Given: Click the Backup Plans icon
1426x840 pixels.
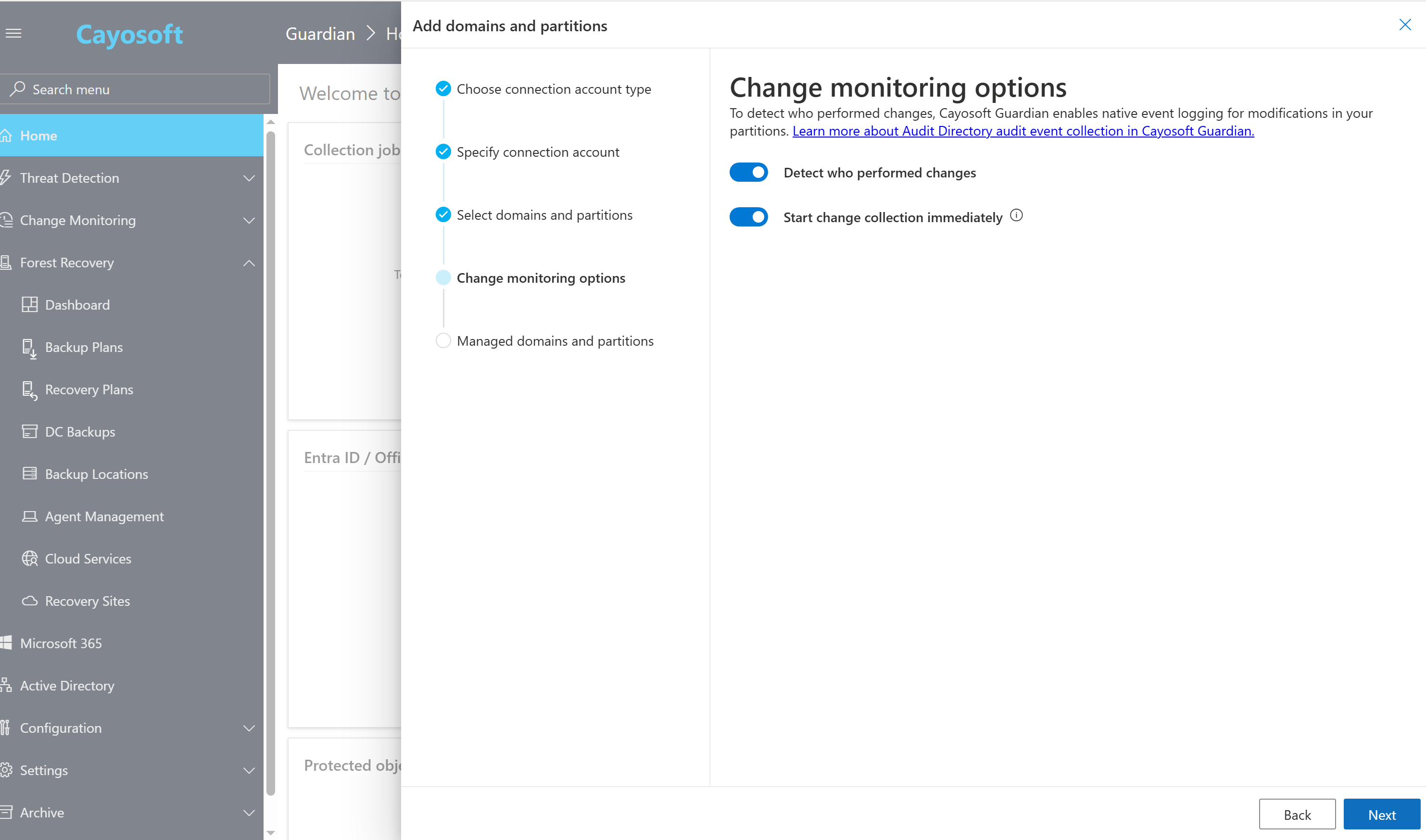Looking at the screenshot, I should [29, 348].
